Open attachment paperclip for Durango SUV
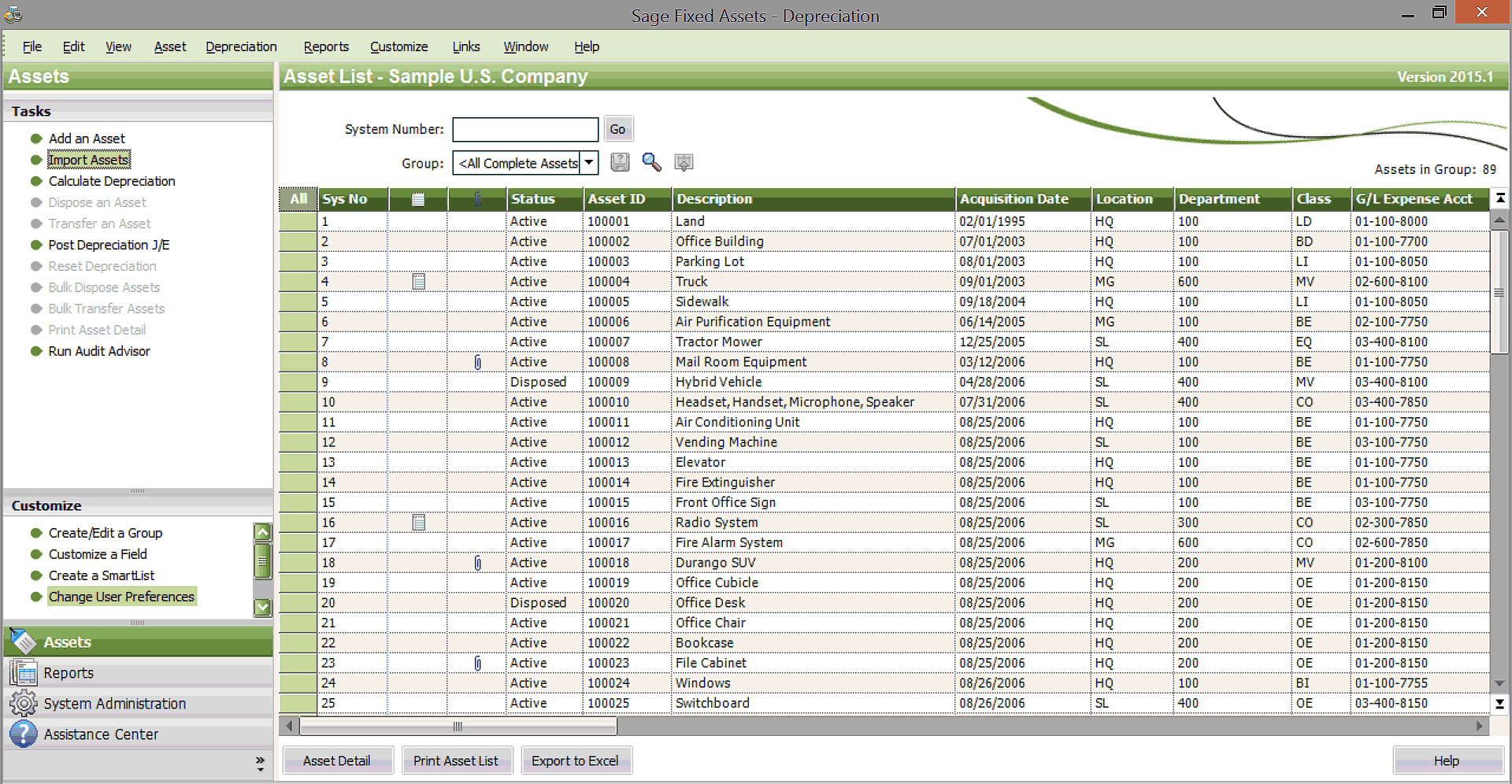The width and height of the screenshot is (1512, 784). pyautogui.click(x=477, y=563)
